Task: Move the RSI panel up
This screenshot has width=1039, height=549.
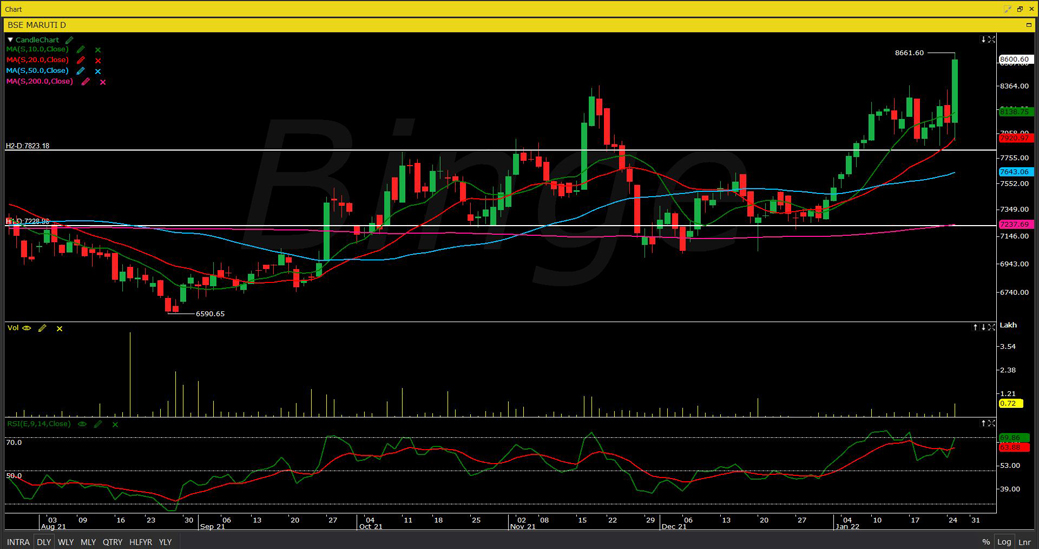Action: pos(983,423)
